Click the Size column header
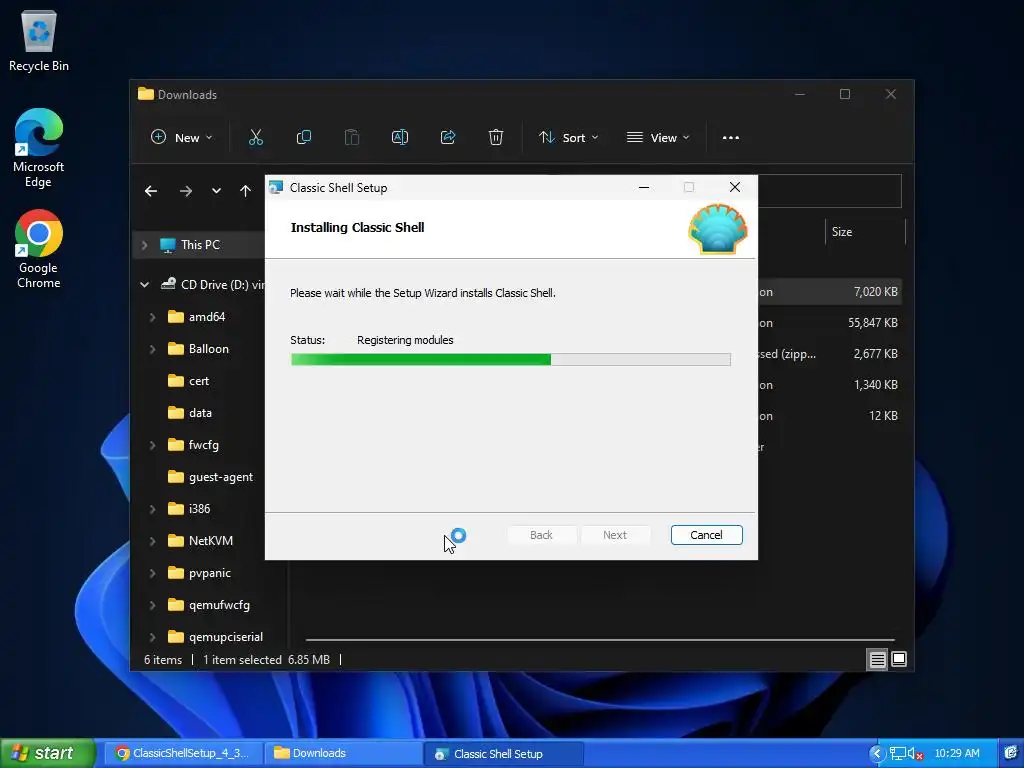Image resolution: width=1024 pixels, height=768 pixels. pyautogui.click(x=865, y=232)
